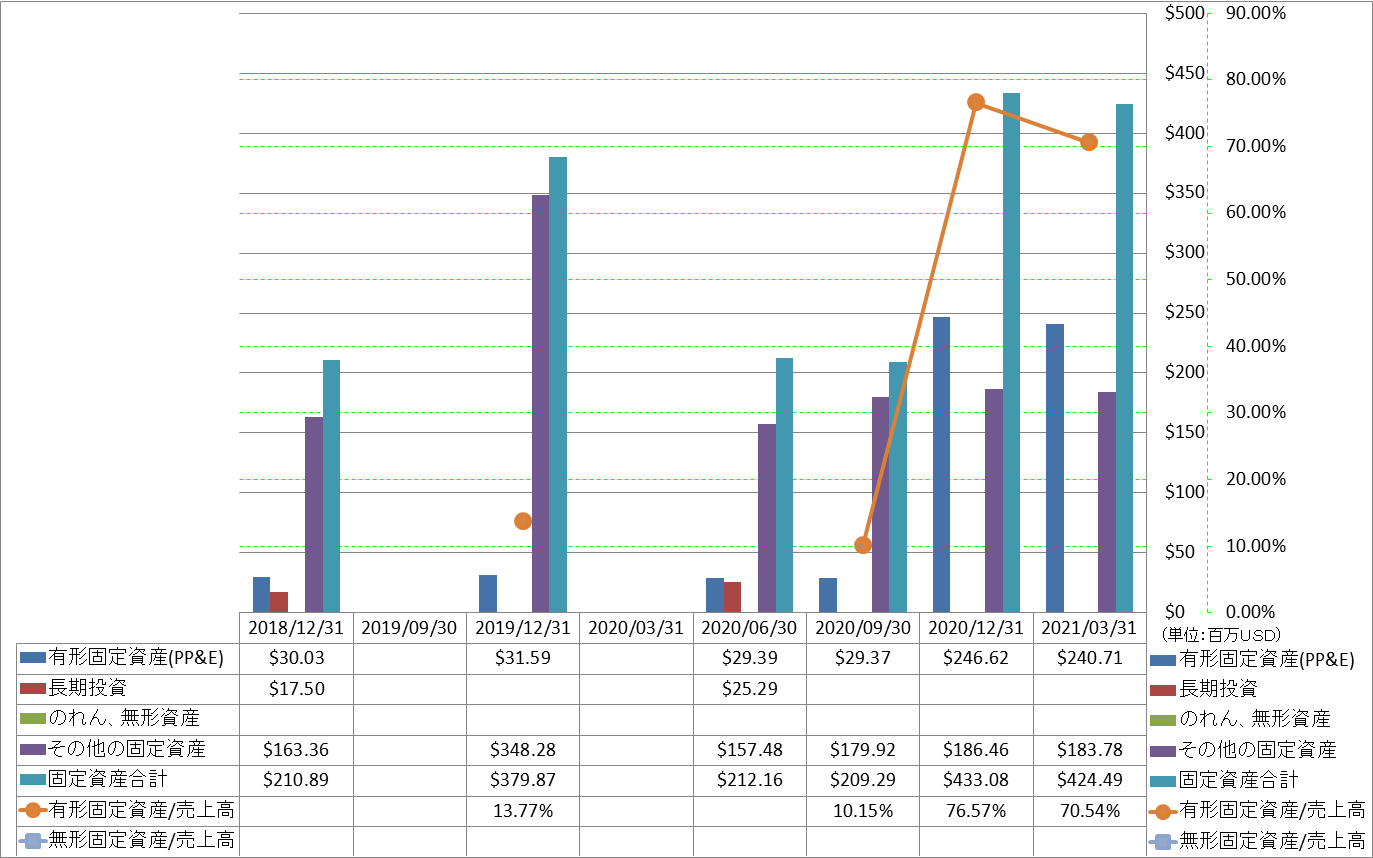This screenshot has width=1373, height=858.
Task: Click the 無形固定資産/売上高 row label in left table
Action: tap(141, 840)
